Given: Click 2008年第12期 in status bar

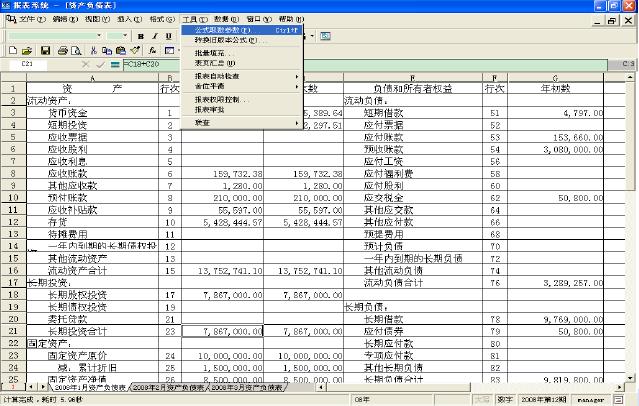Looking at the screenshot, I should coord(544,400).
